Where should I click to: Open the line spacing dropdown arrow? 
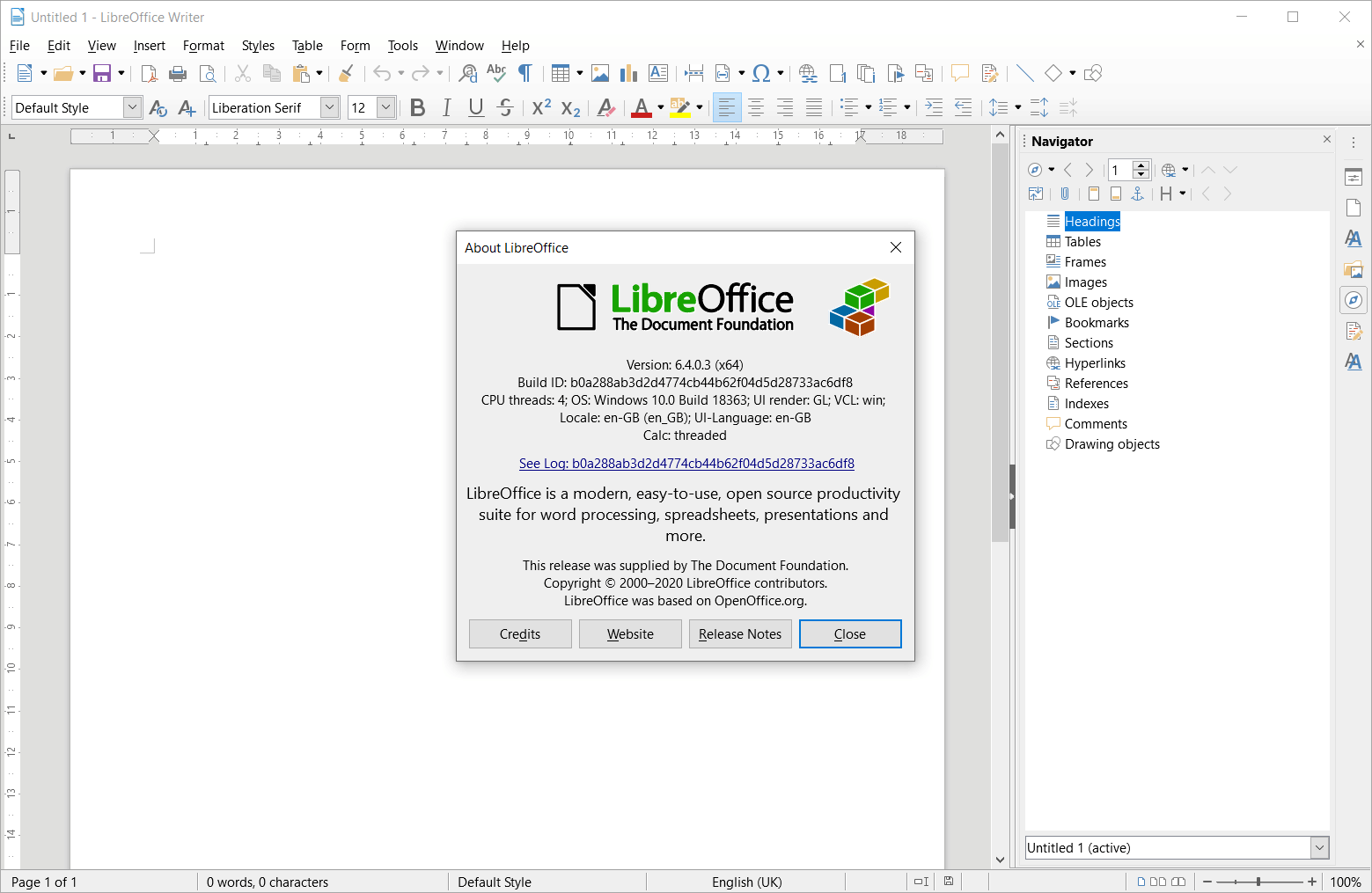click(1018, 107)
